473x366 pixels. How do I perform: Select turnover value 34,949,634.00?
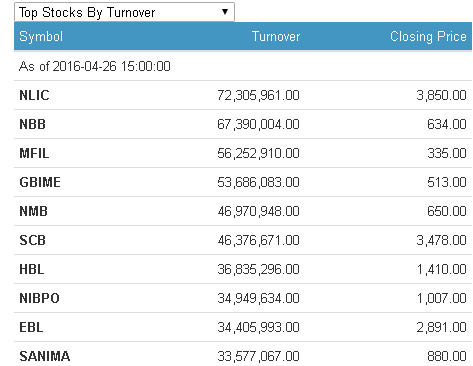[258, 298]
